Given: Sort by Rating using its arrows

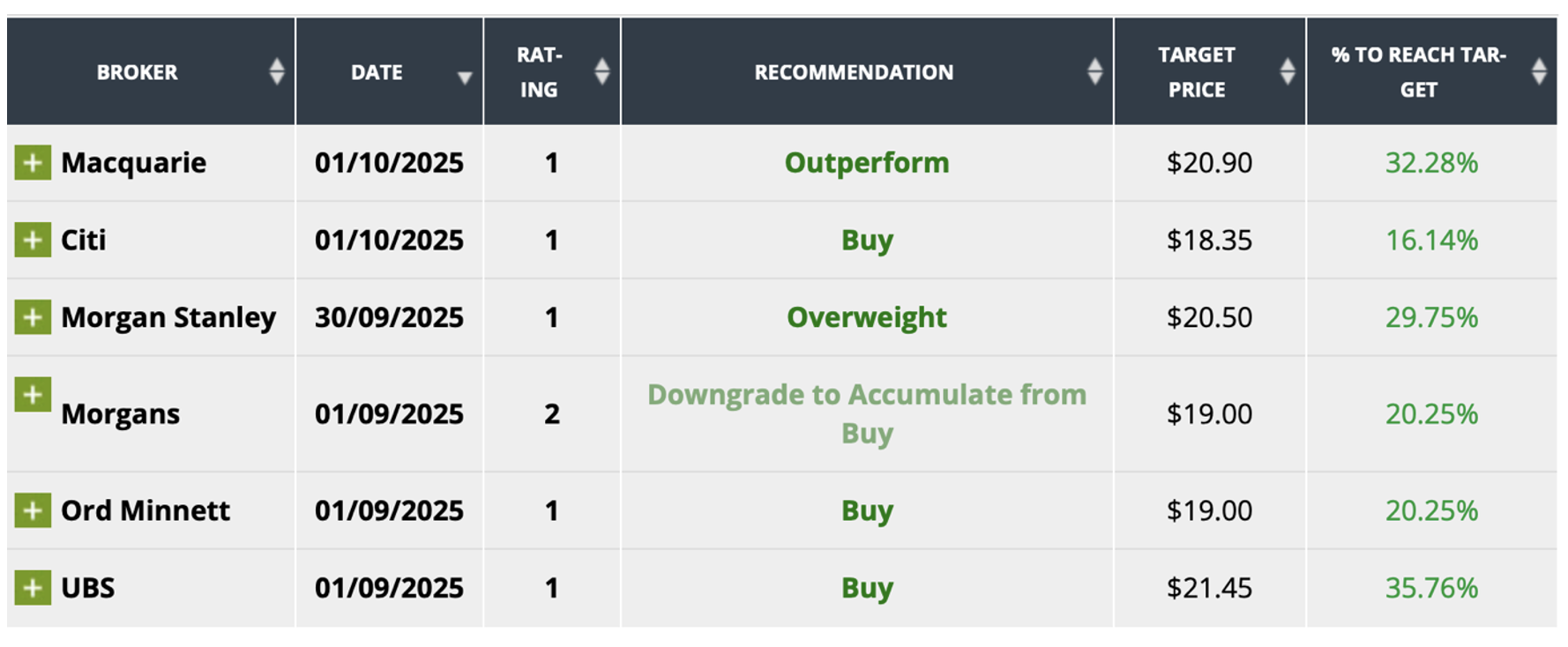Looking at the screenshot, I should [602, 71].
